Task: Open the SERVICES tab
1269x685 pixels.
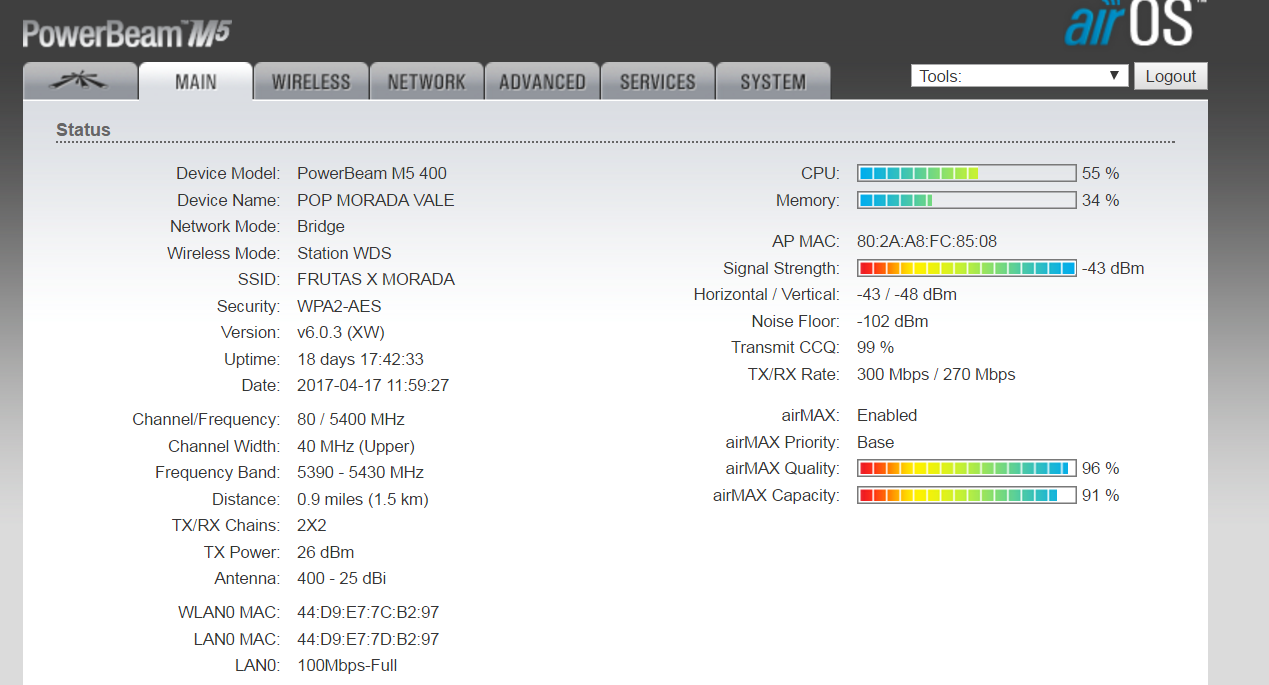Action: tap(658, 81)
